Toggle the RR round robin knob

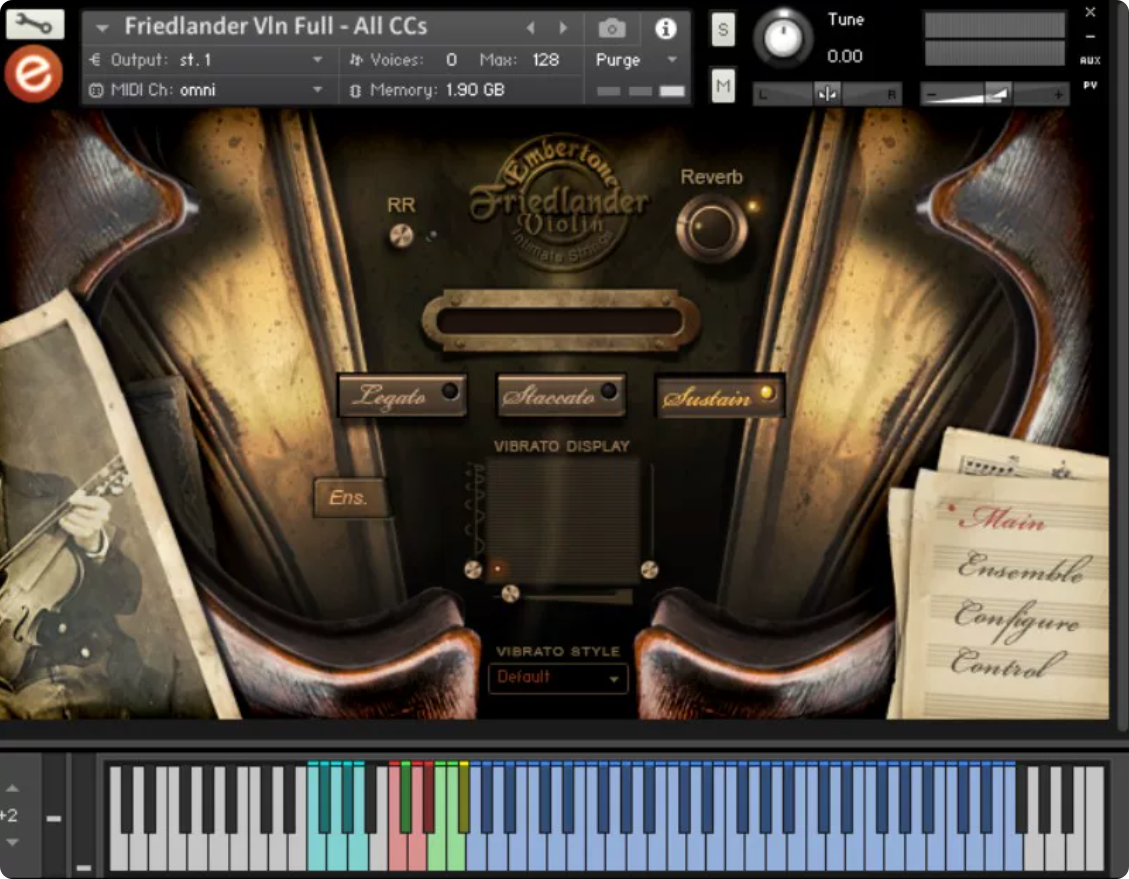coord(401,235)
